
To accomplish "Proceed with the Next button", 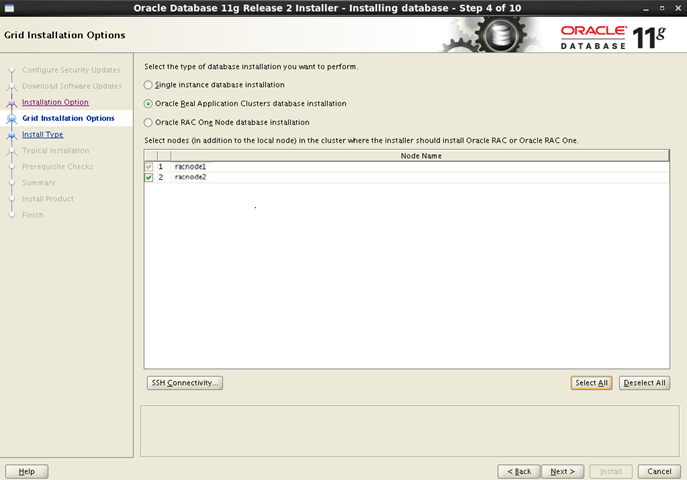I will [x=563, y=471].
